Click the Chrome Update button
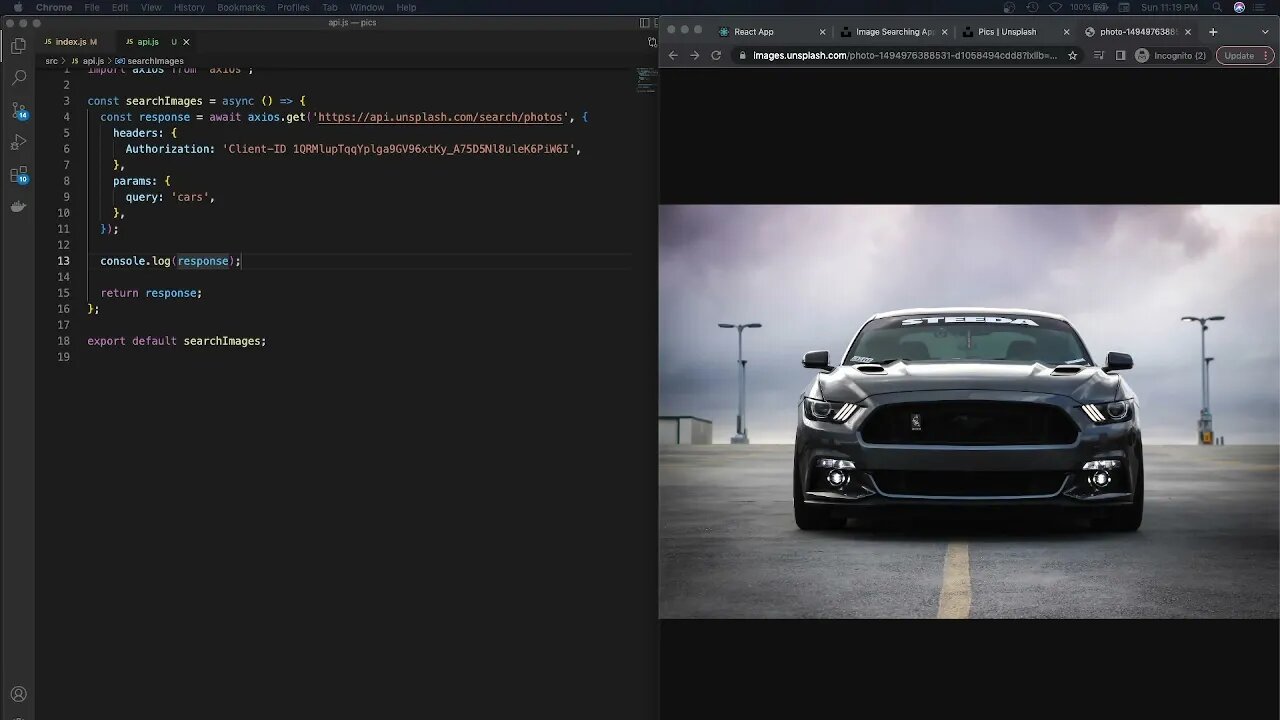The width and height of the screenshot is (1280, 720). click(1246, 55)
